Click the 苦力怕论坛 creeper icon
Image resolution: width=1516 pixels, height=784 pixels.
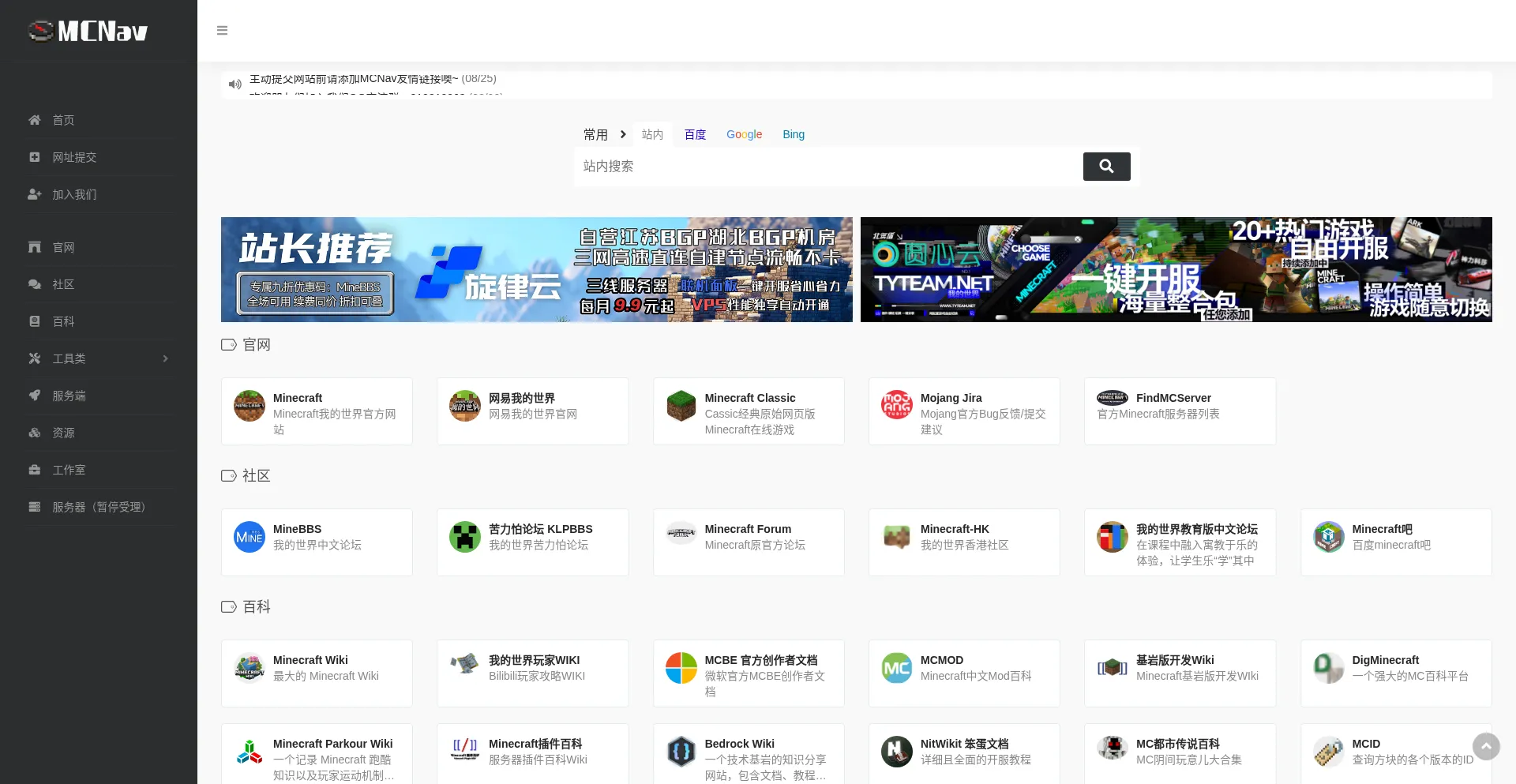pyautogui.click(x=465, y=537)
